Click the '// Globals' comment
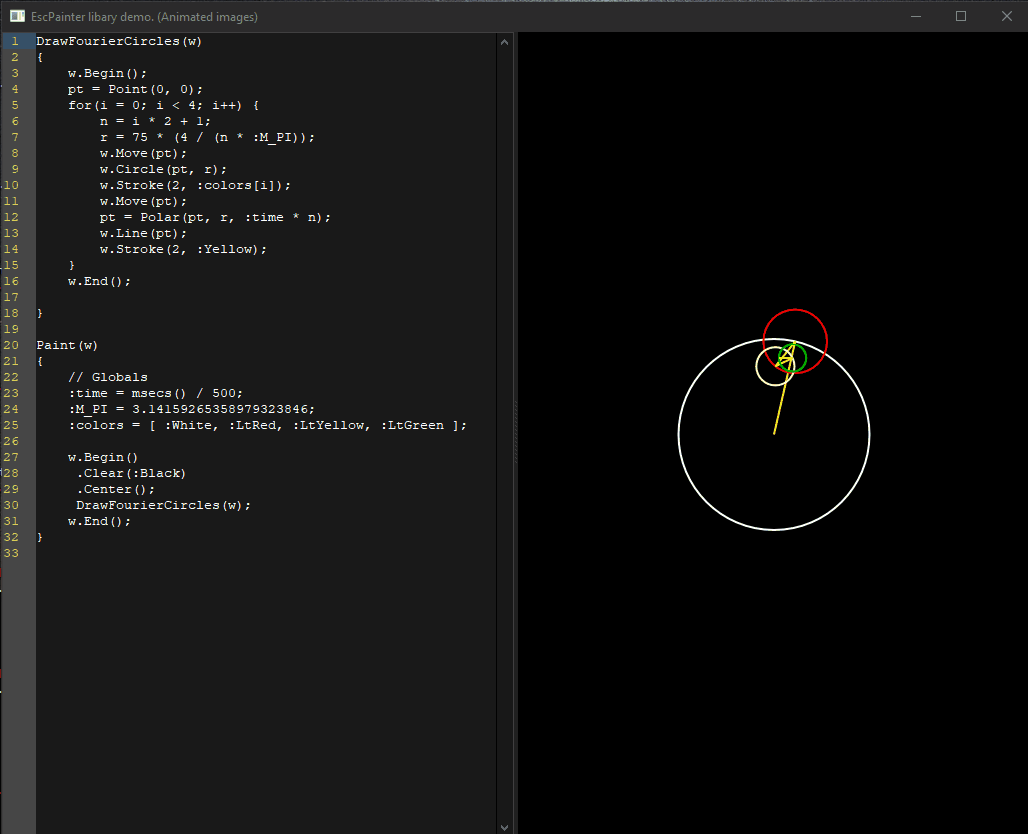Screen dimensions: 1028x834 108,378
